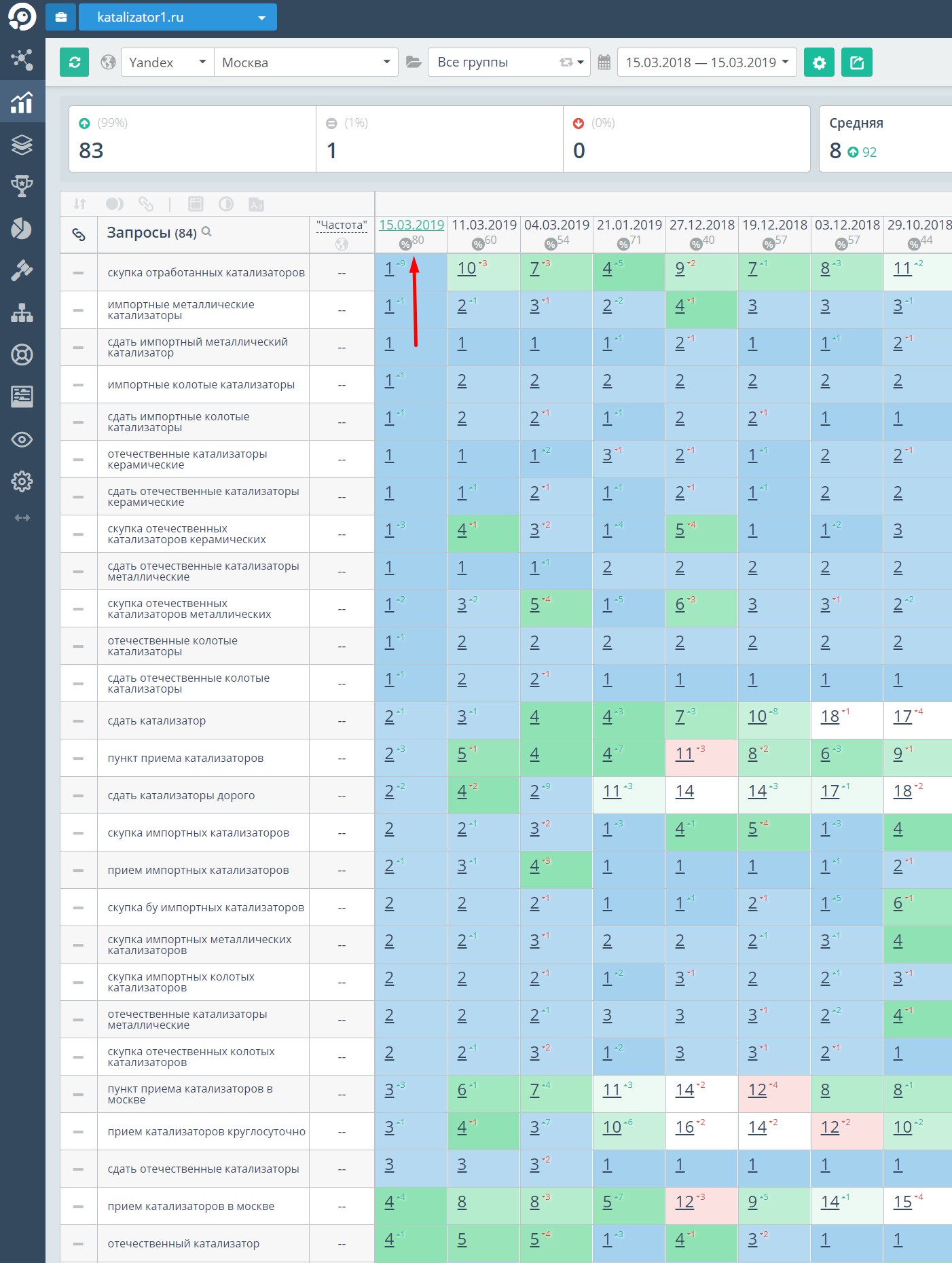The width and height of the screenshot is (952, 1263).
Task: Open the Все группы groups dropdown
Action: tap(509, 62)
